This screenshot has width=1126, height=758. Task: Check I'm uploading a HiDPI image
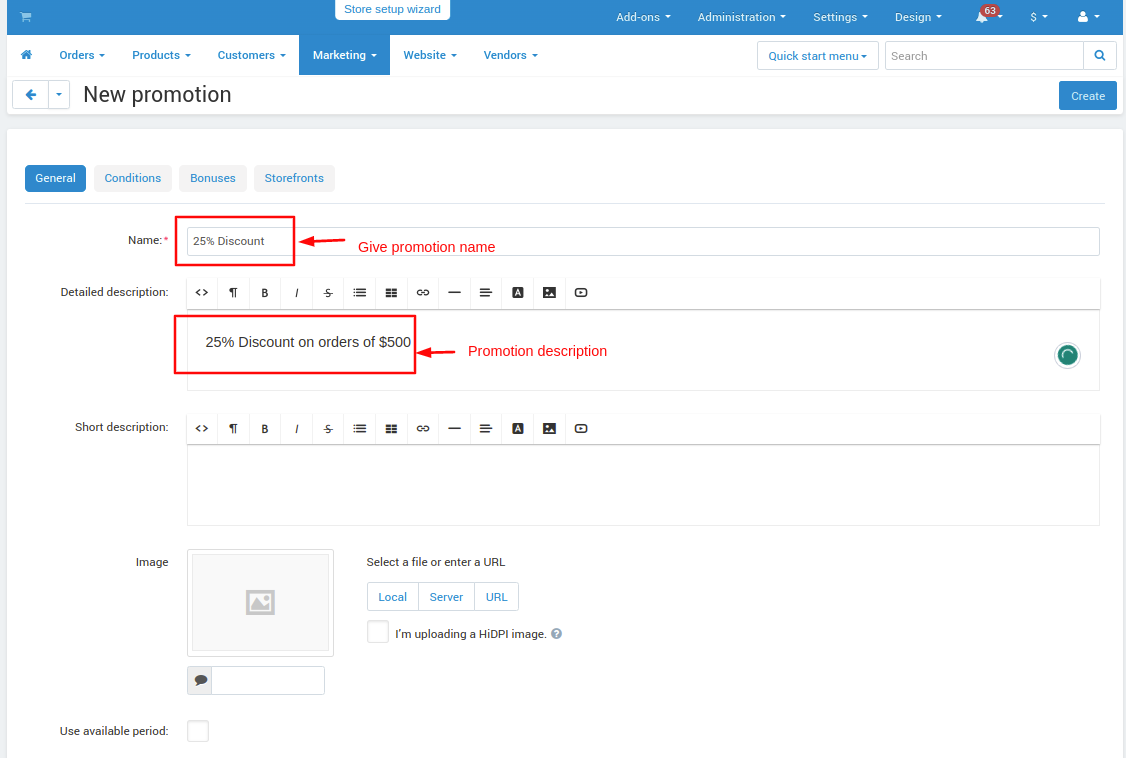coord(378,632)
